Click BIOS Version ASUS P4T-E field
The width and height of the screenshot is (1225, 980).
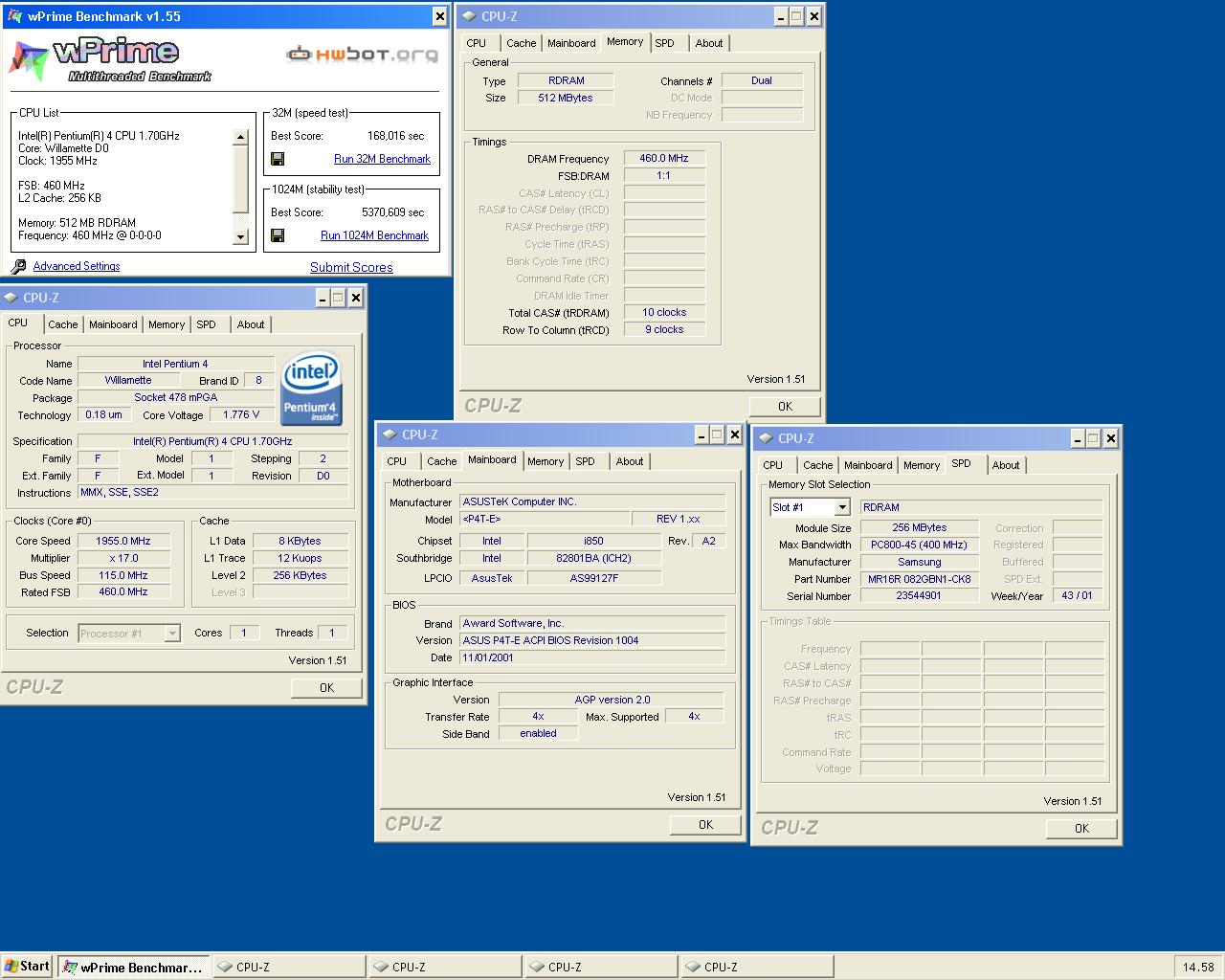click(x=592, y=640)
